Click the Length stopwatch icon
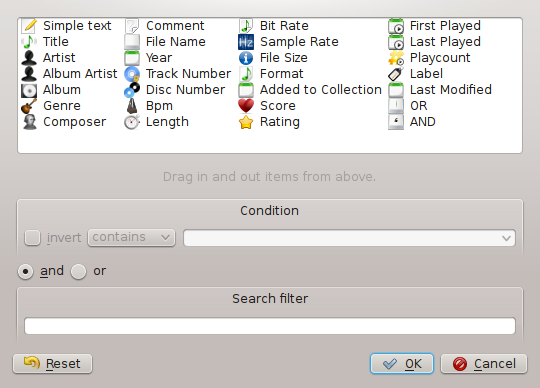This screenshot has width=540, height=388. 132,122
